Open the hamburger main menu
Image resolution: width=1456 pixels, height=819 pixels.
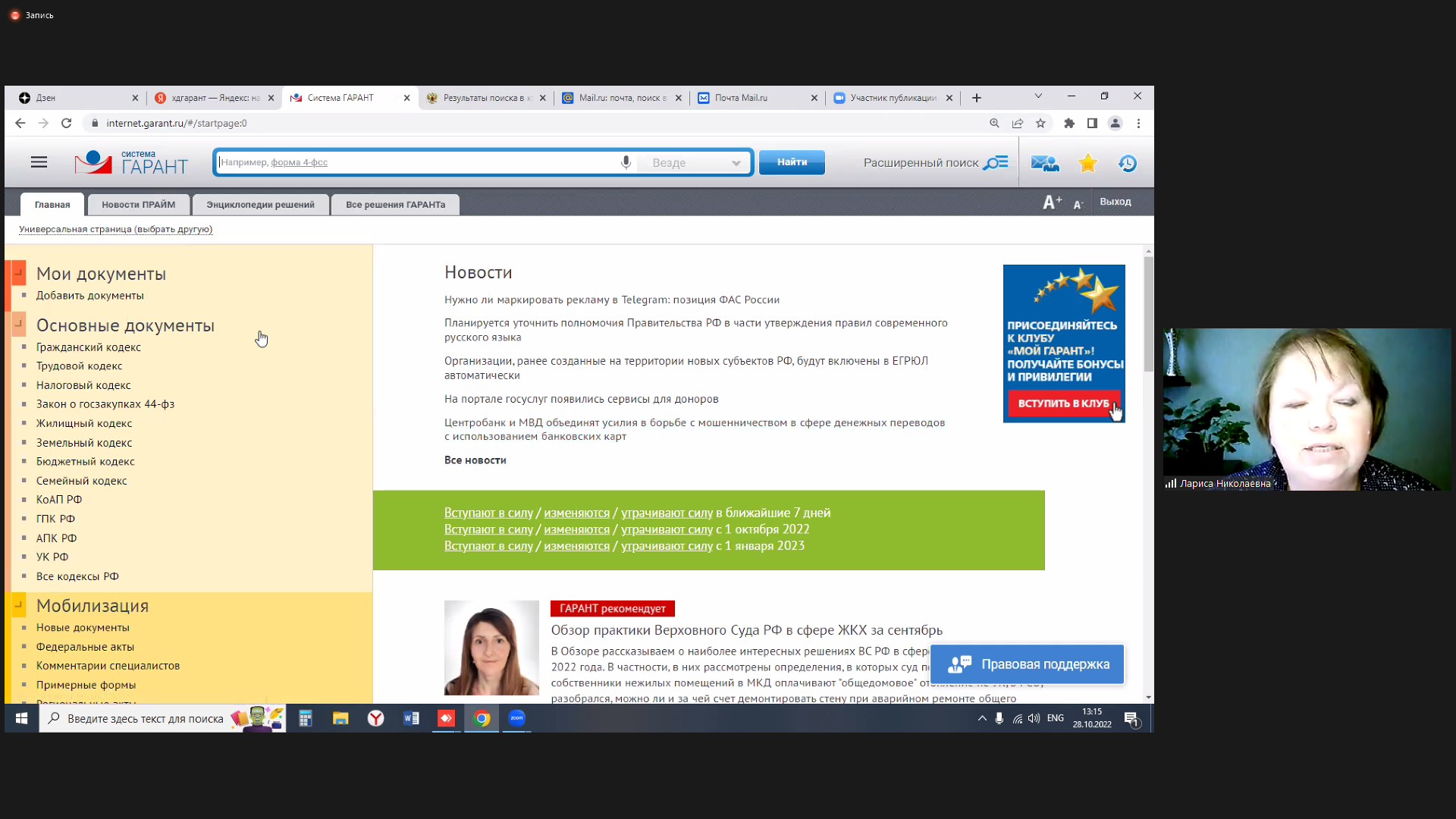(x=39, y=162)
